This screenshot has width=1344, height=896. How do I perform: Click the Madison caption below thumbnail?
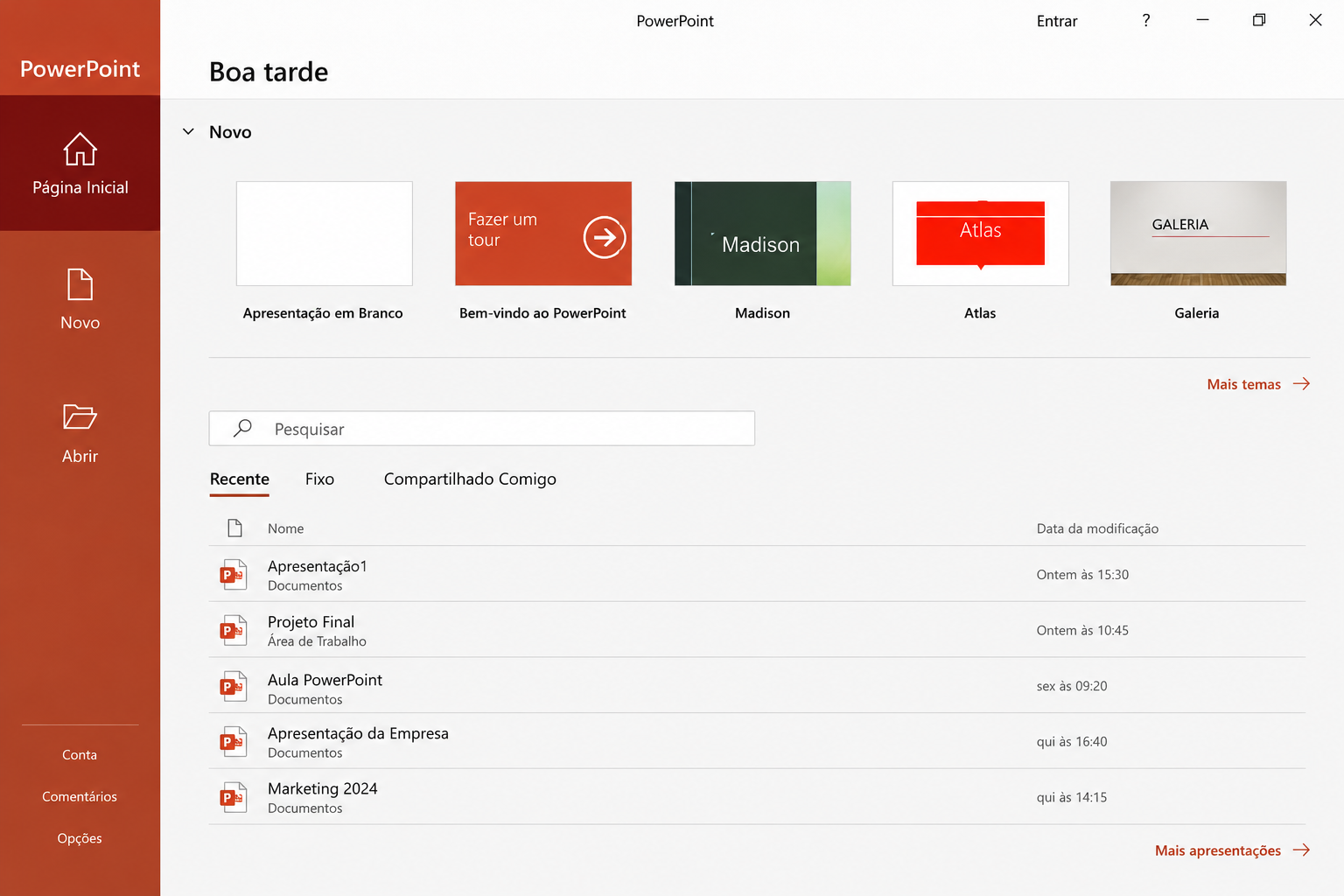[x=763, y=313]
